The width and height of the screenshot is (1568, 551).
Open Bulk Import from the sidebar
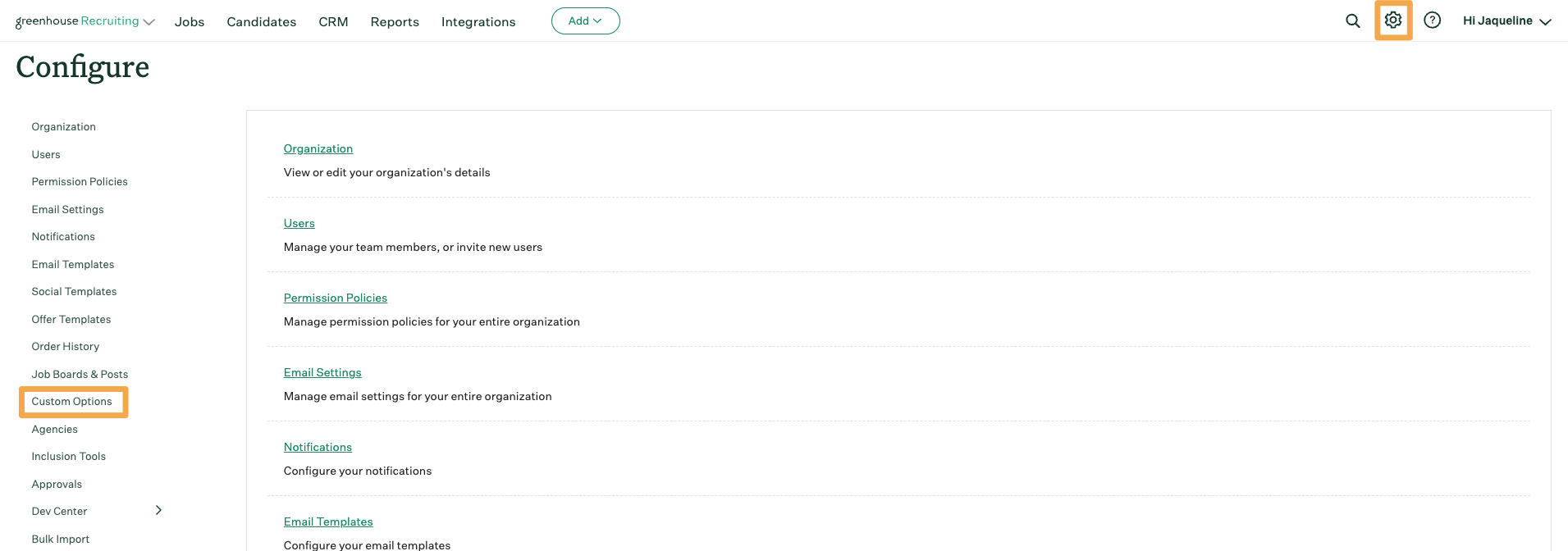pos(61,539)
